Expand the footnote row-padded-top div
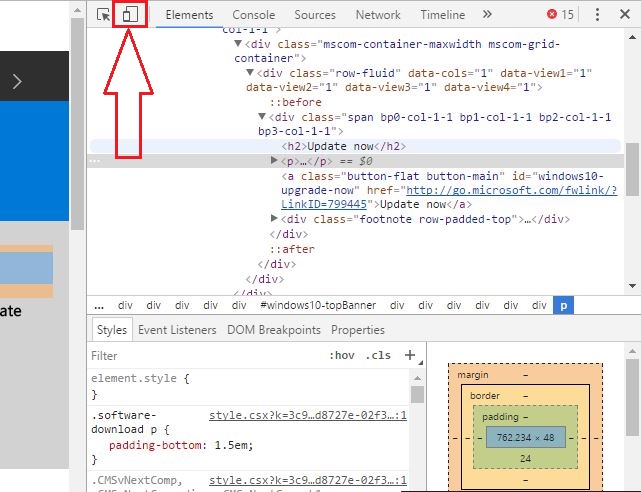The height and width of the screenshot is (492, 641). point(276,219)
